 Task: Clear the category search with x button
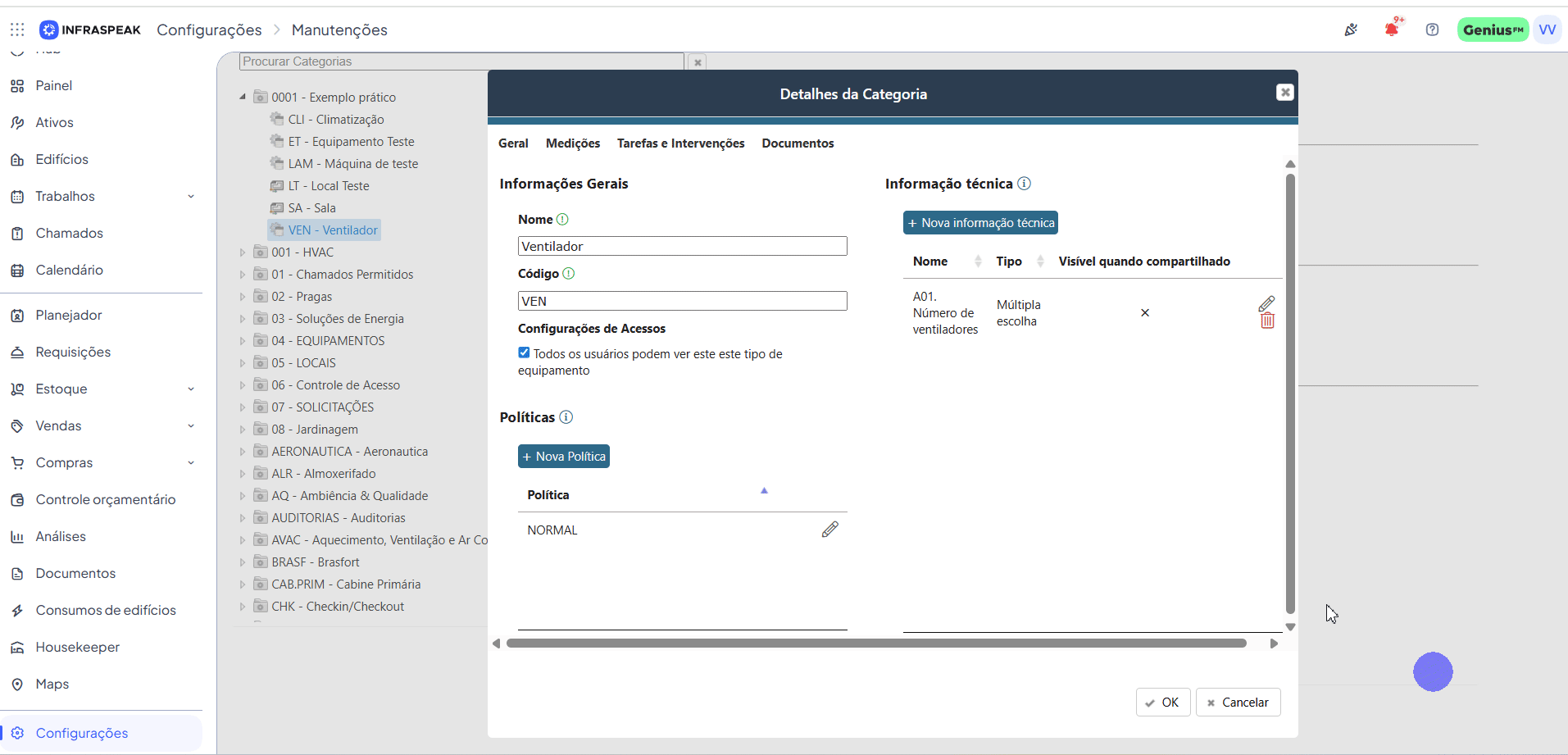698,62
